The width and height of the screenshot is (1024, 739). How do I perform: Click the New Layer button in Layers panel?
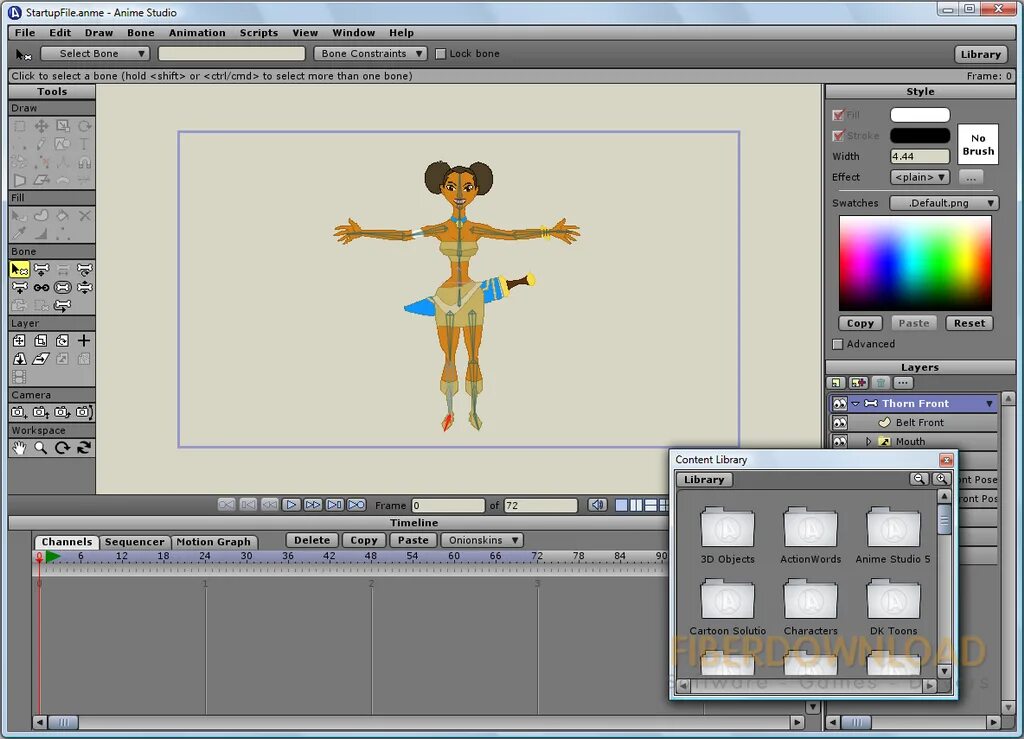836,383
